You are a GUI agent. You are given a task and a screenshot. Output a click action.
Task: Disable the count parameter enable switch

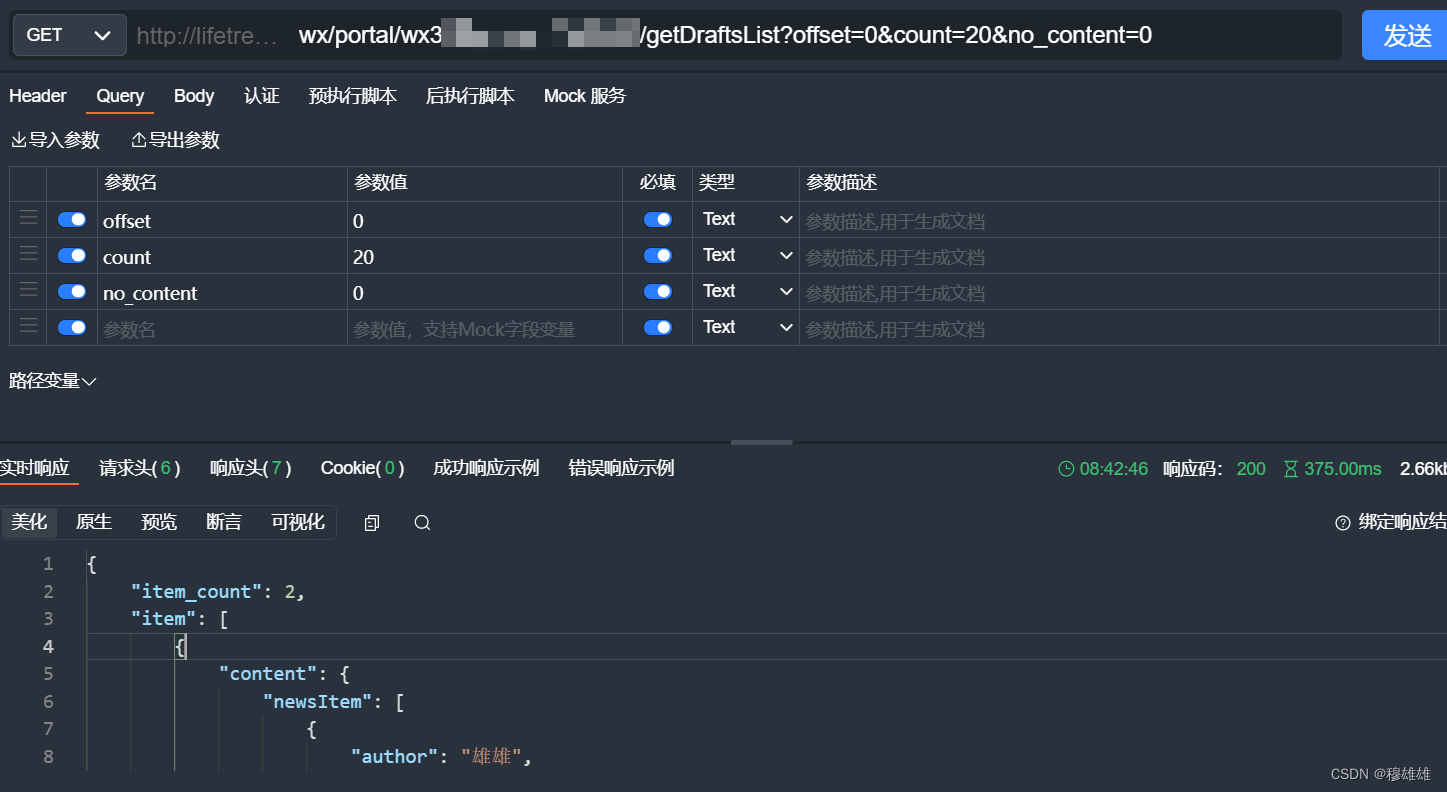72,255
